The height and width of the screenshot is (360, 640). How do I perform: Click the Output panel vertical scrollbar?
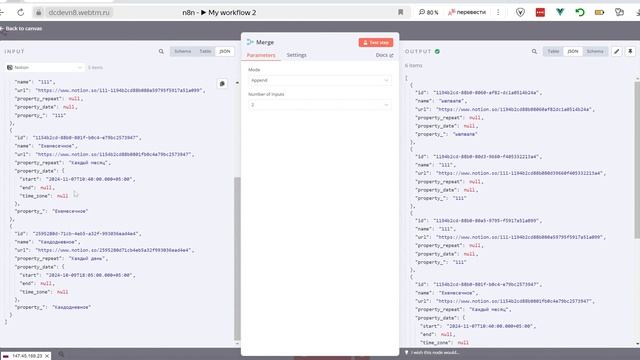pyautogui.click(x=637, y=160)
